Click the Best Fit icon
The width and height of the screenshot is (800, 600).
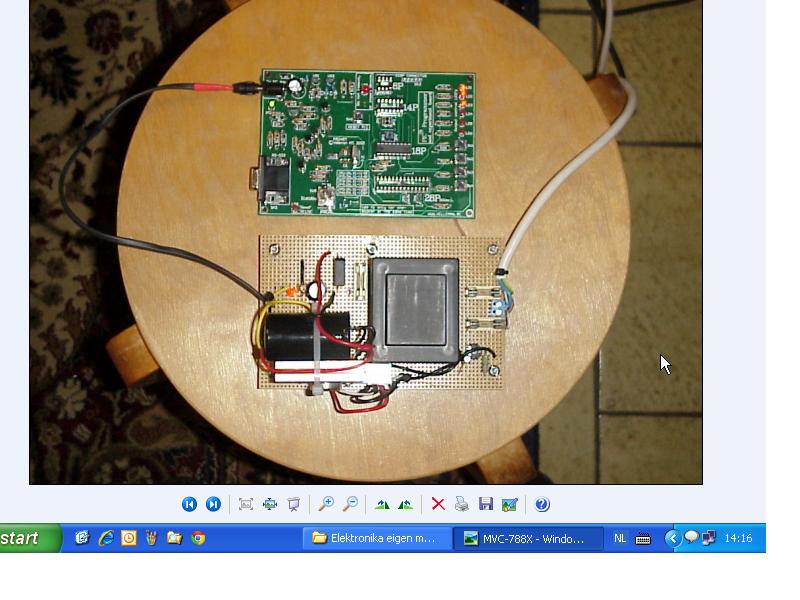[x=246, y=505]
